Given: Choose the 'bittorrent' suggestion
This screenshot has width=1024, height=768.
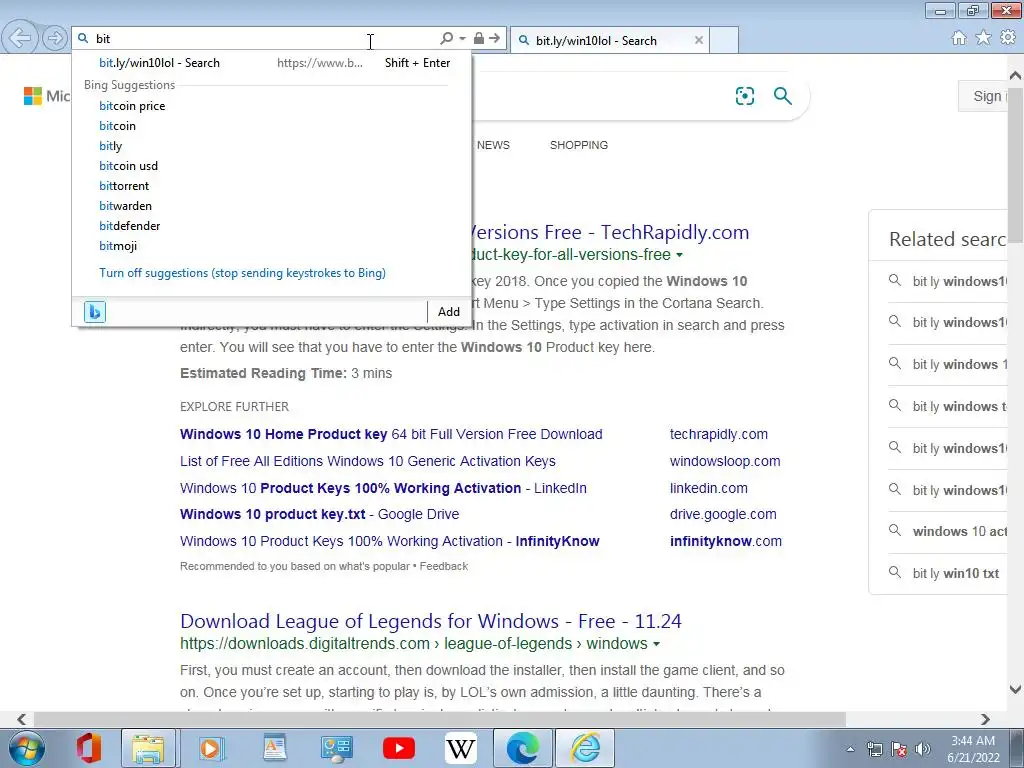Looking at the screenshot, I should coord(124,186).
